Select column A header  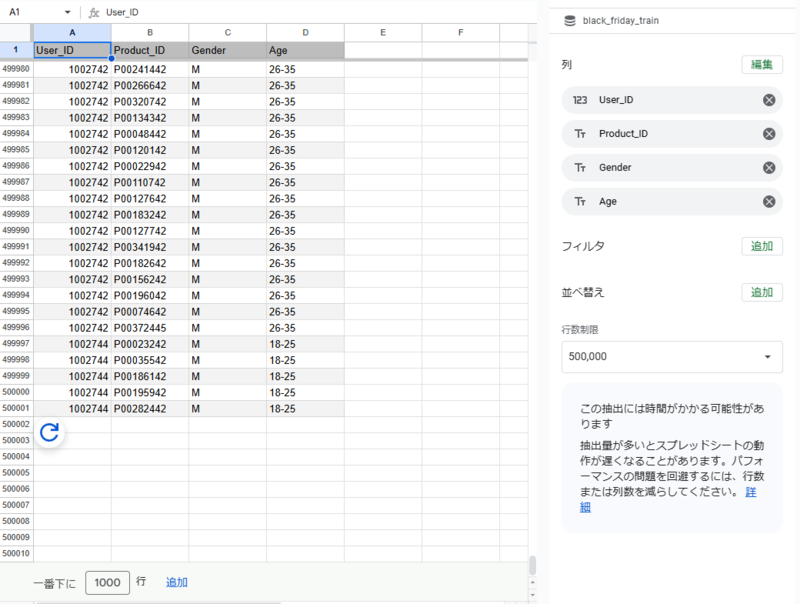click(72, 33)
